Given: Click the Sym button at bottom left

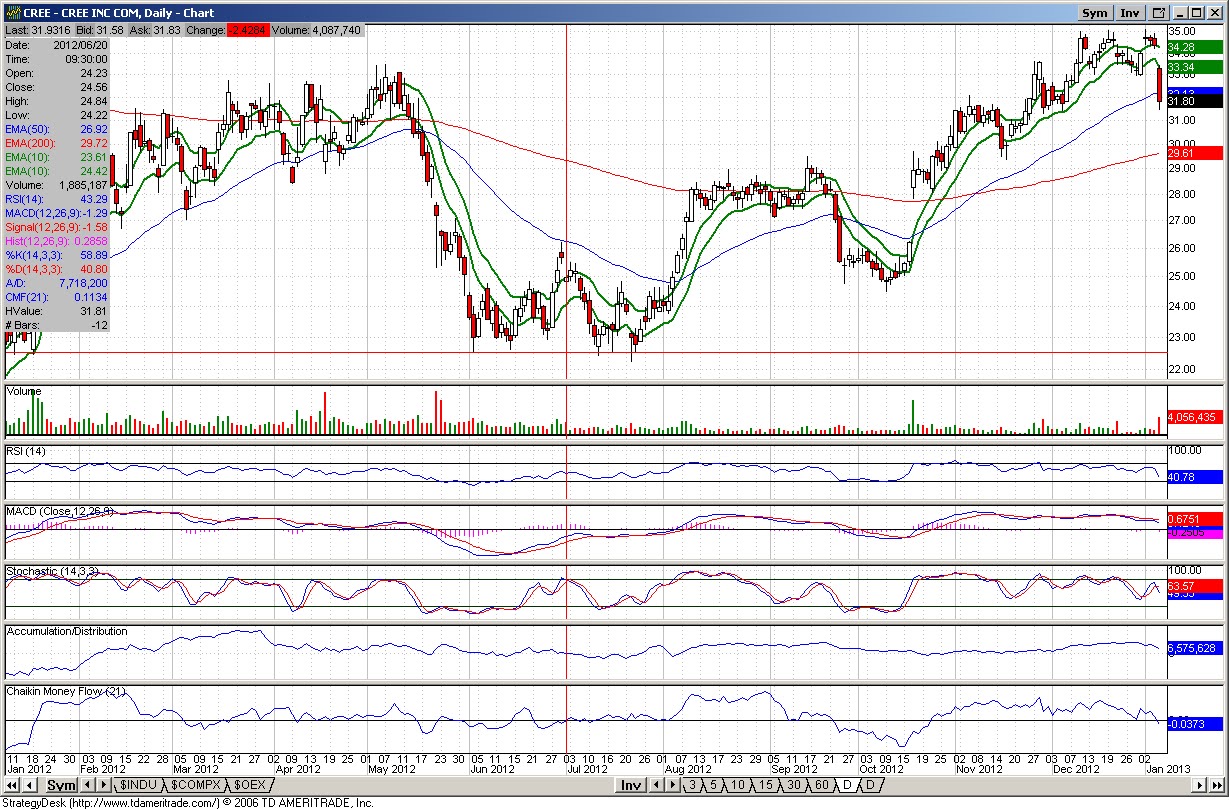Looking at the screenshot, I should [x=62, y=785].
